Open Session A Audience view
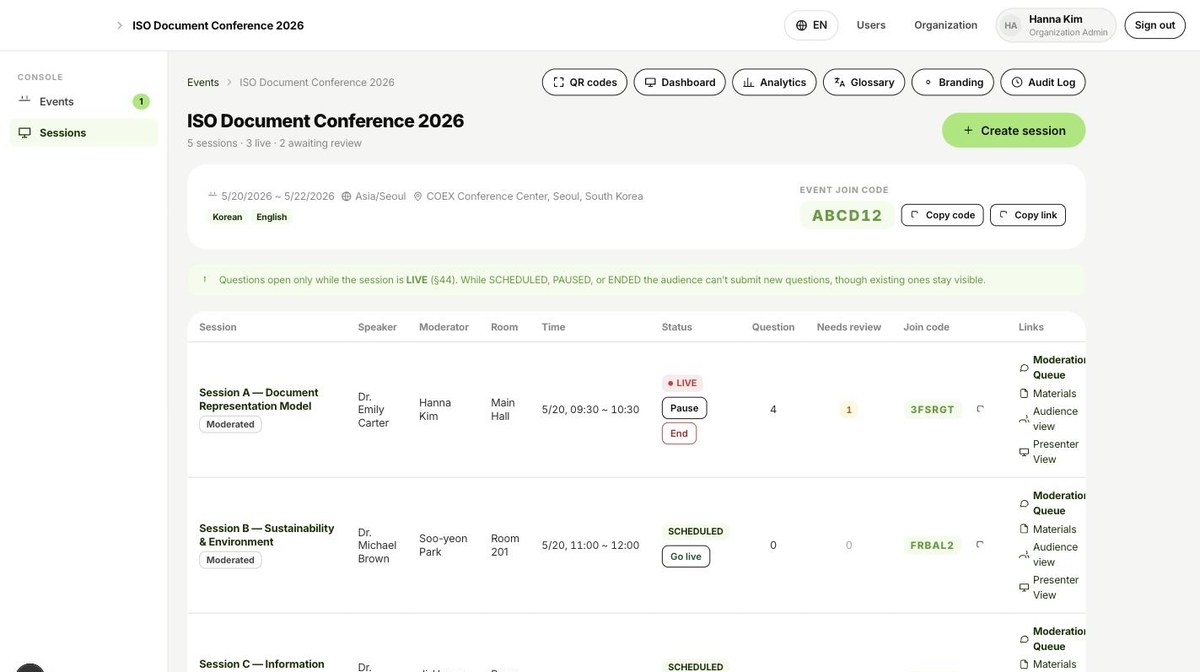 [x=1048, y=419]
